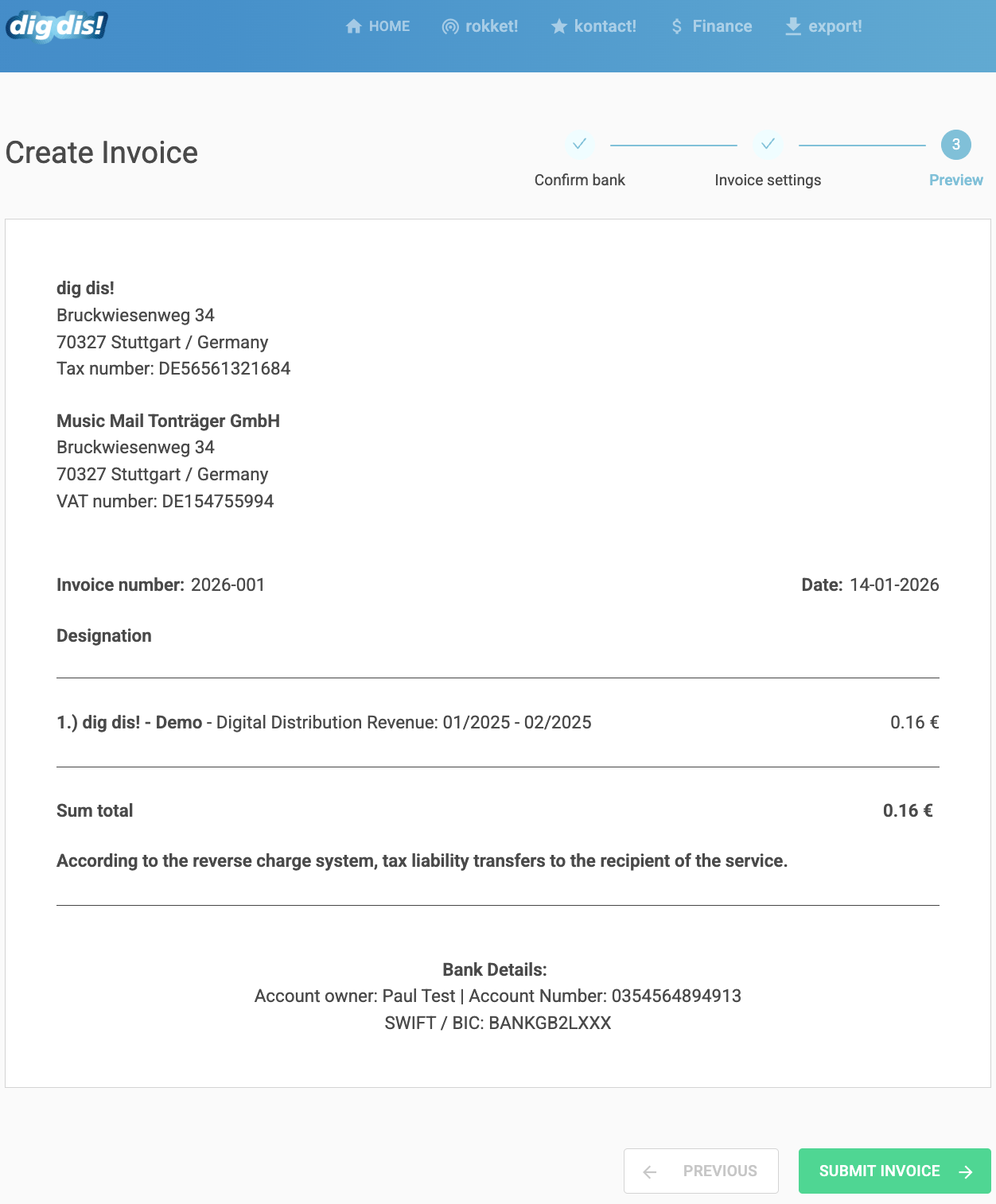
Task: Click the kontact! star icon
Action: pyautogui.click(x=559, y=27)
